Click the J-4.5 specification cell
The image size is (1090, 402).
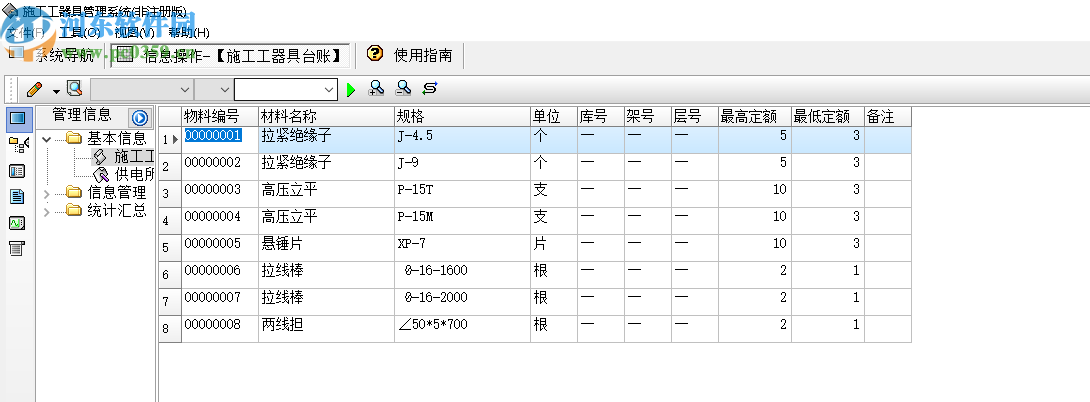462,140
